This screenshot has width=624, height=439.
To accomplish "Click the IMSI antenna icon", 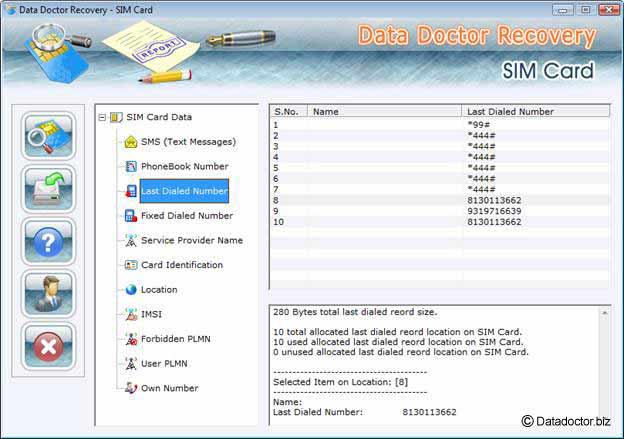I will 131,314.
